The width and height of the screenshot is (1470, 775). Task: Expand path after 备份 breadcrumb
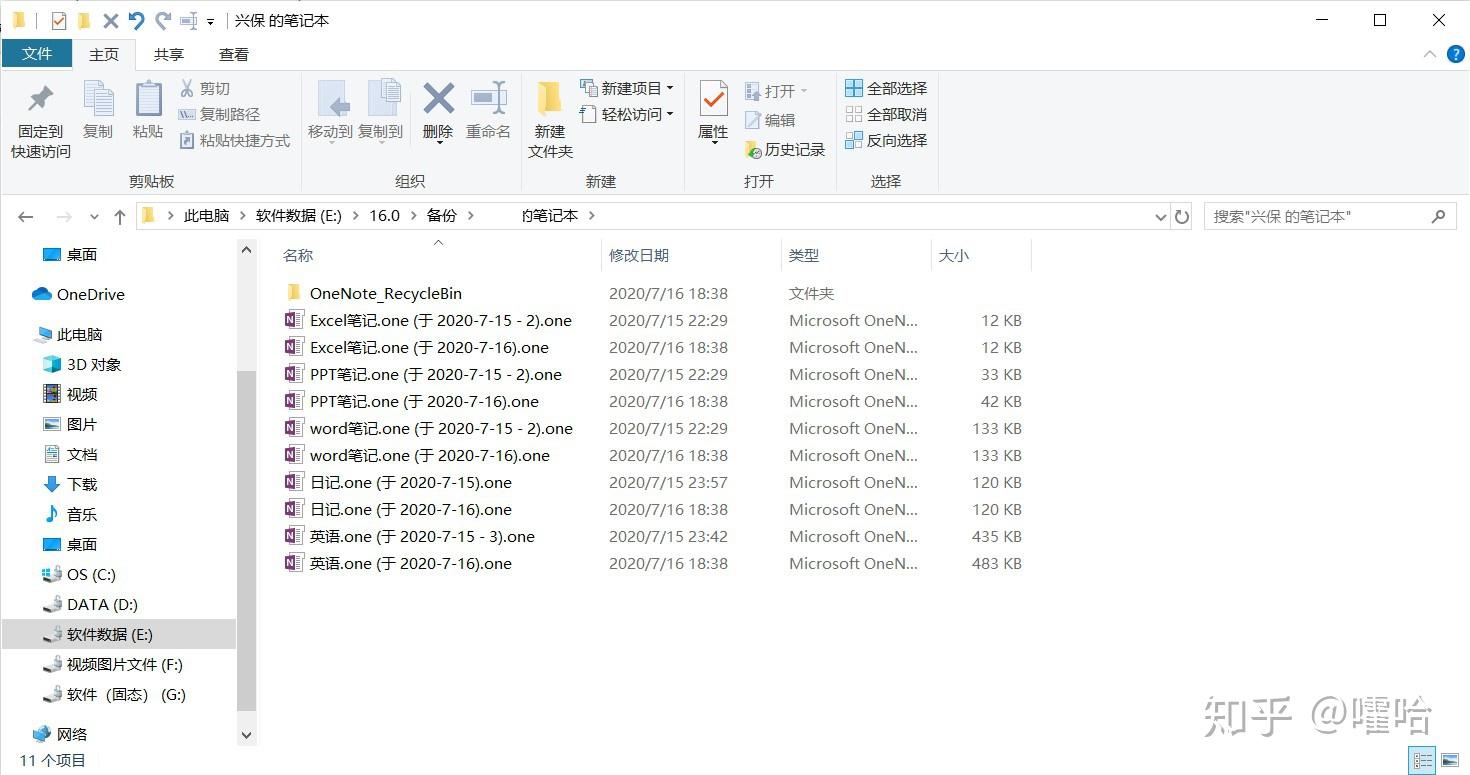tap(471, 216)
